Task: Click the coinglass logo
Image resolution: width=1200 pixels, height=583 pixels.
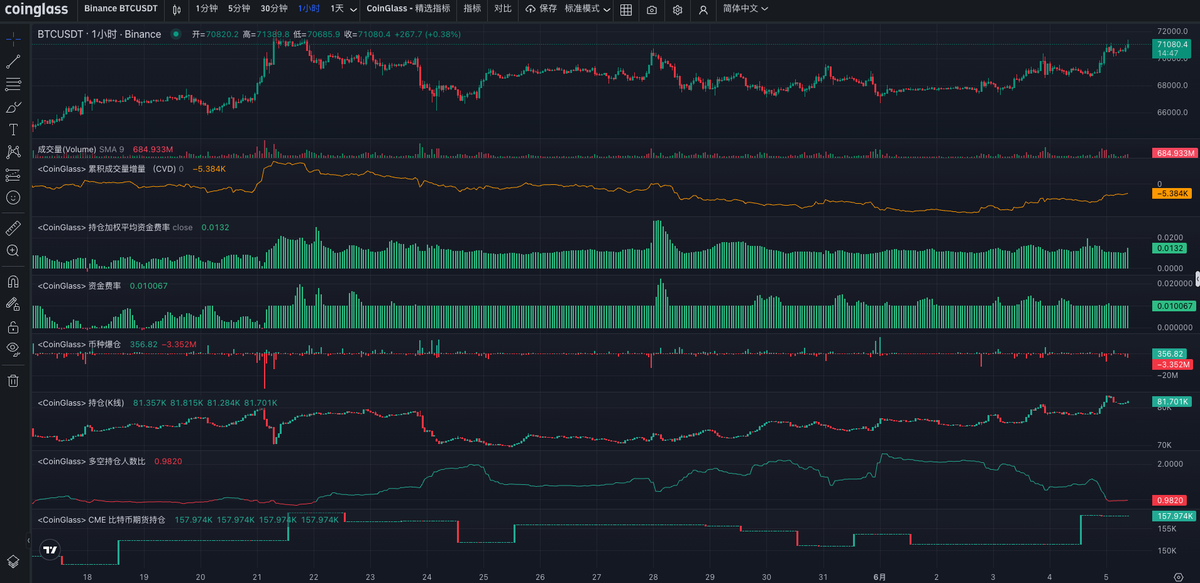Action: 38,9
